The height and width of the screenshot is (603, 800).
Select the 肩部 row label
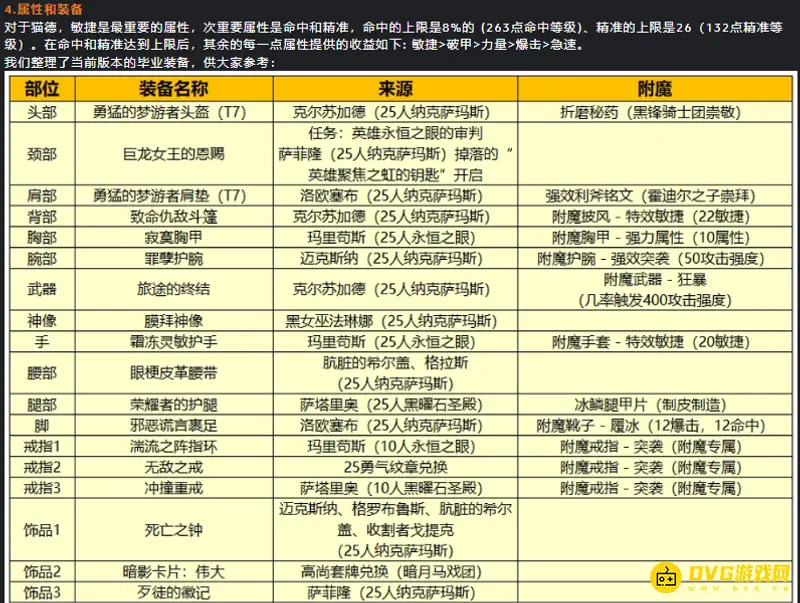click(42, 195)
